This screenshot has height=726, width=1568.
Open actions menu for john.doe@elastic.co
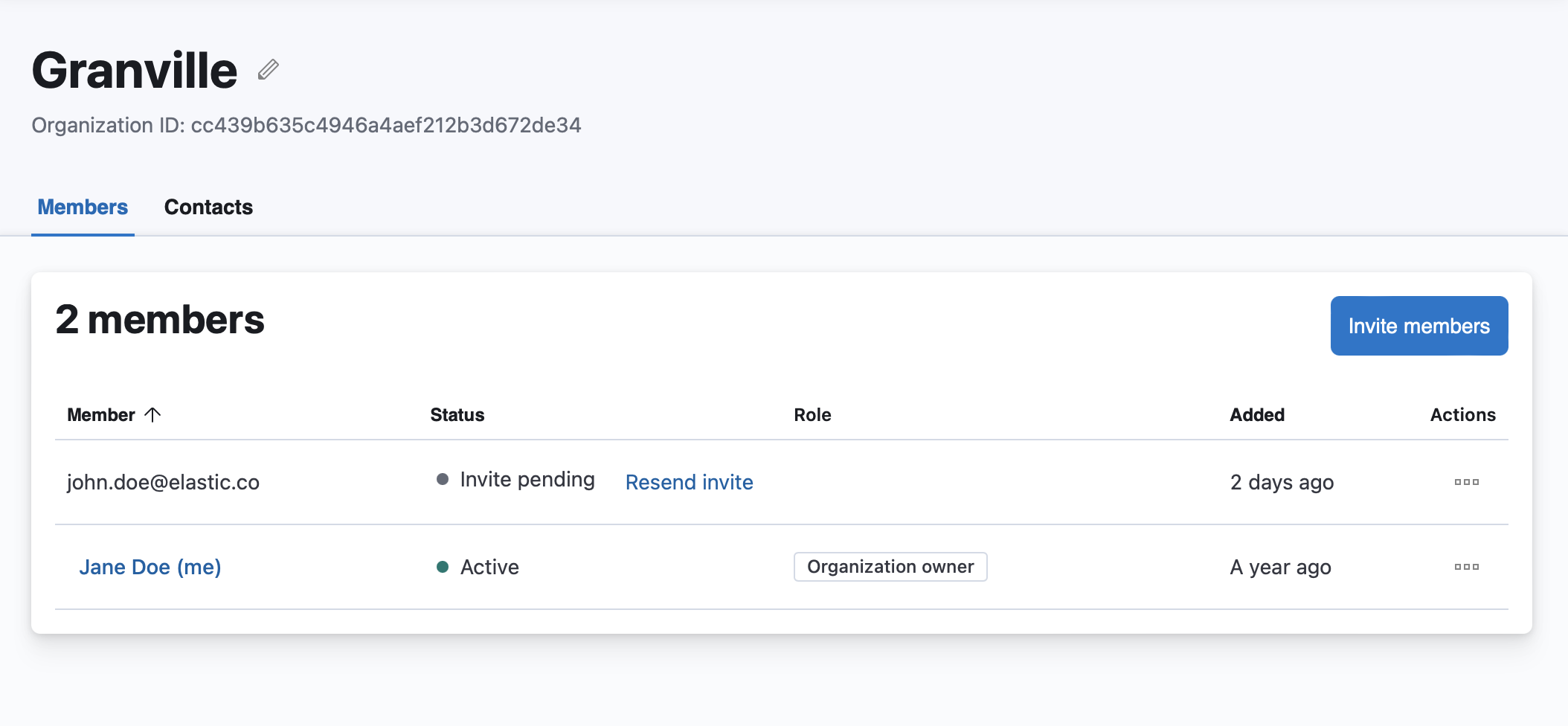[x=1466, y=482]
